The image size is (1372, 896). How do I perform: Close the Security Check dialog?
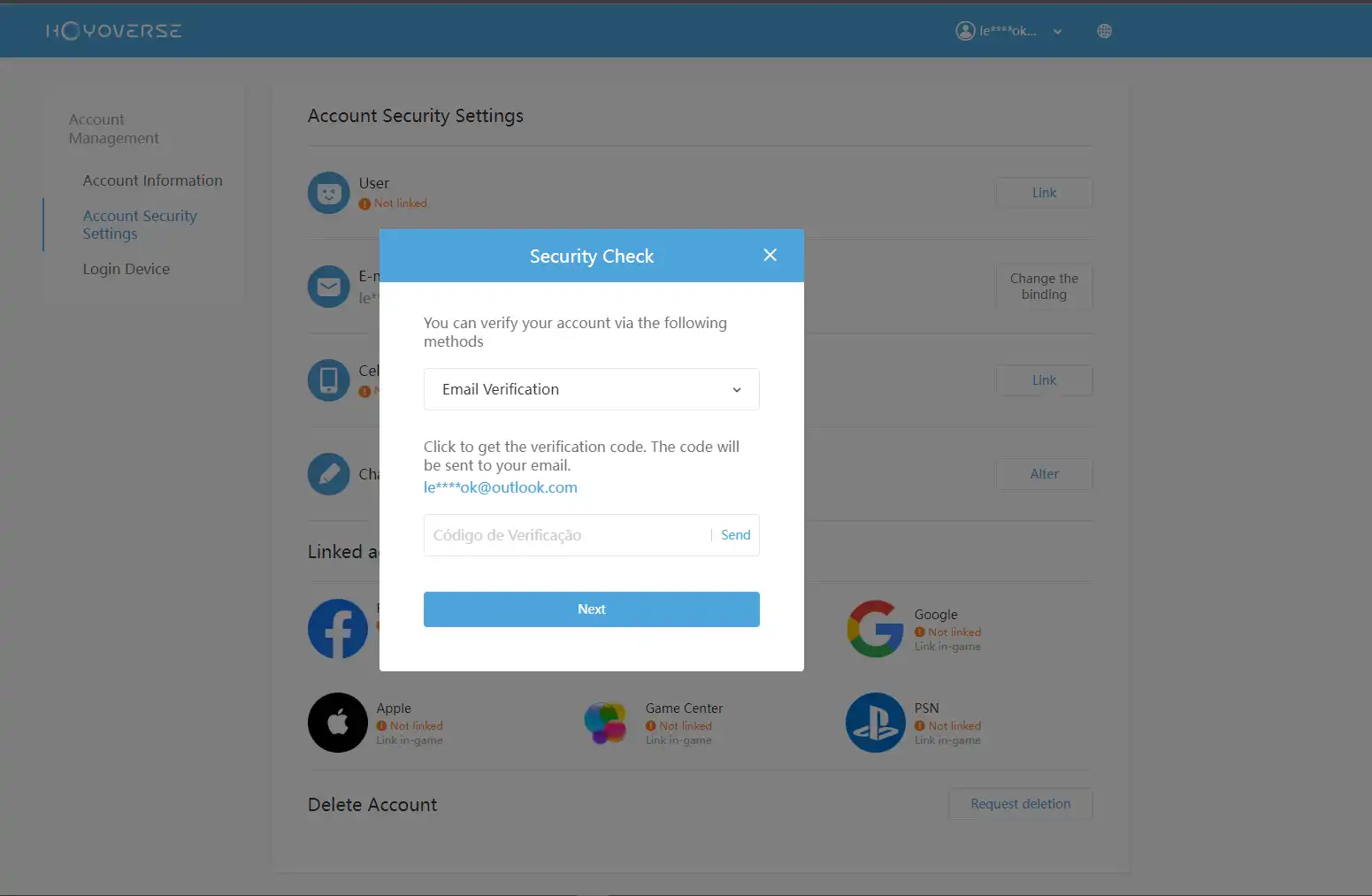coord(770,255)
